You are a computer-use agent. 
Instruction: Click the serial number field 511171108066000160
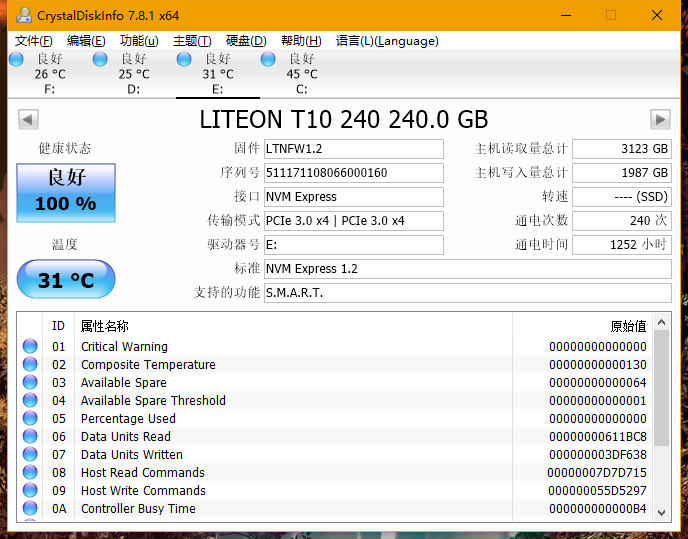point(354,173)
